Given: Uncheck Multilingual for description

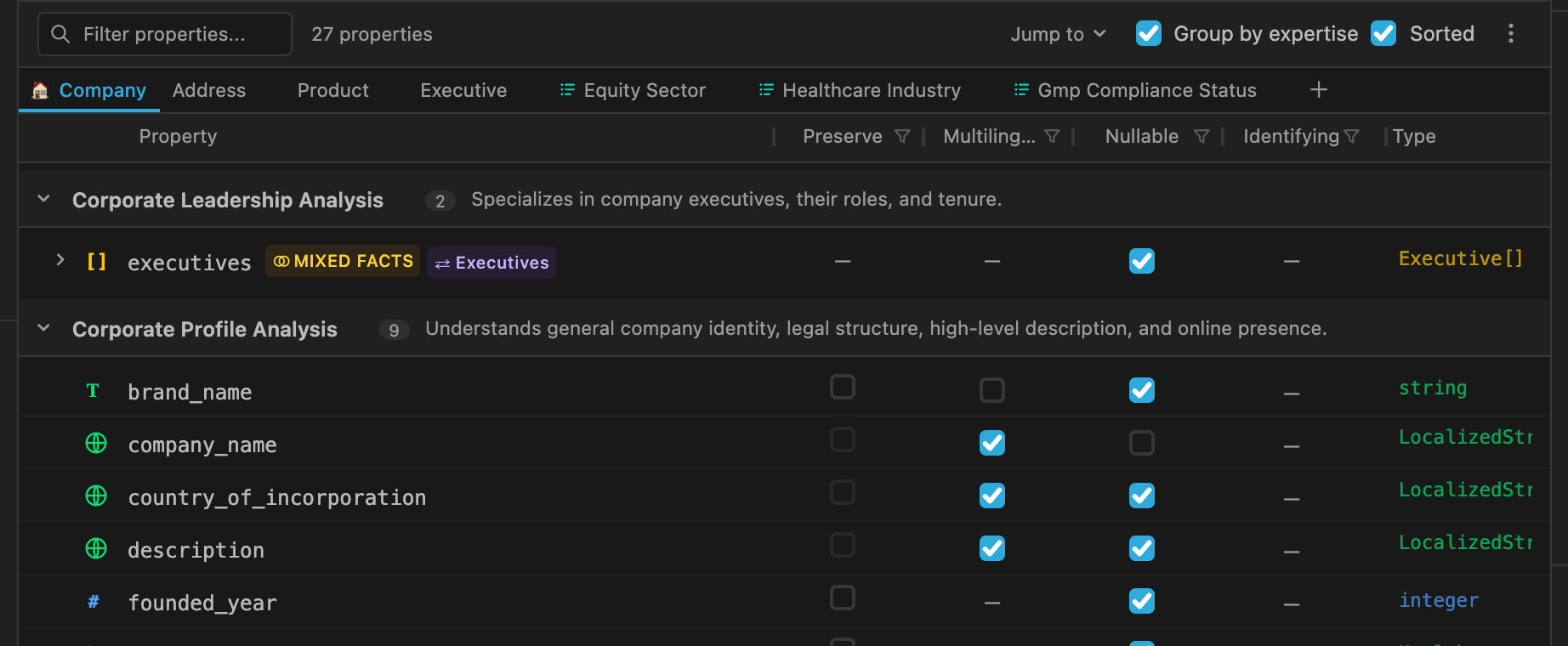Looking at the screenshot, I should (x=992, y=548).
